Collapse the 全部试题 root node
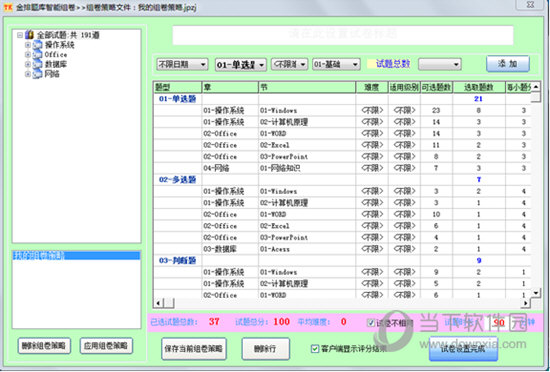The height and width of the screenshot is (372, 550). tap(20, 35)
